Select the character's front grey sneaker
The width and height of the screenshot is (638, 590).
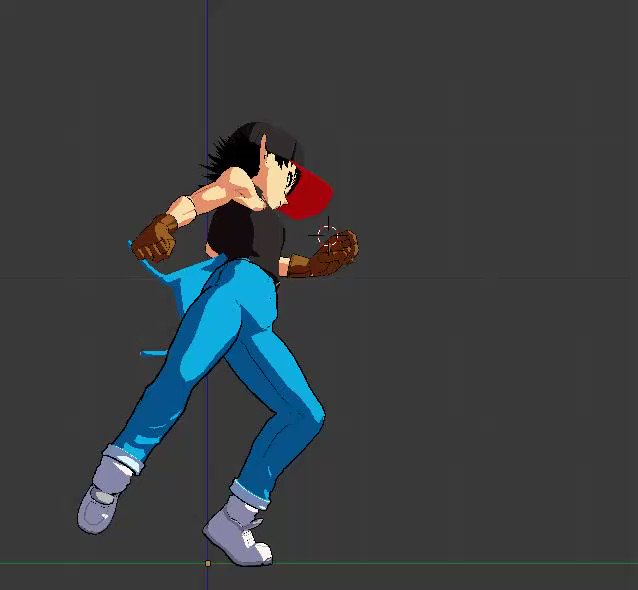(238, 533)
